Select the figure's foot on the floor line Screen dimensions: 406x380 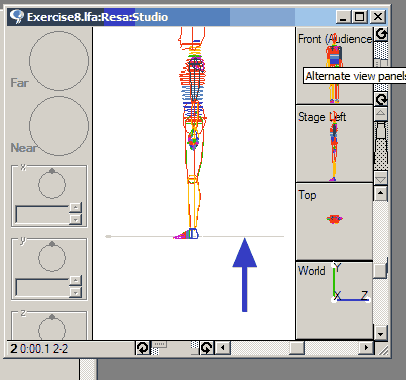coord(186,234)
